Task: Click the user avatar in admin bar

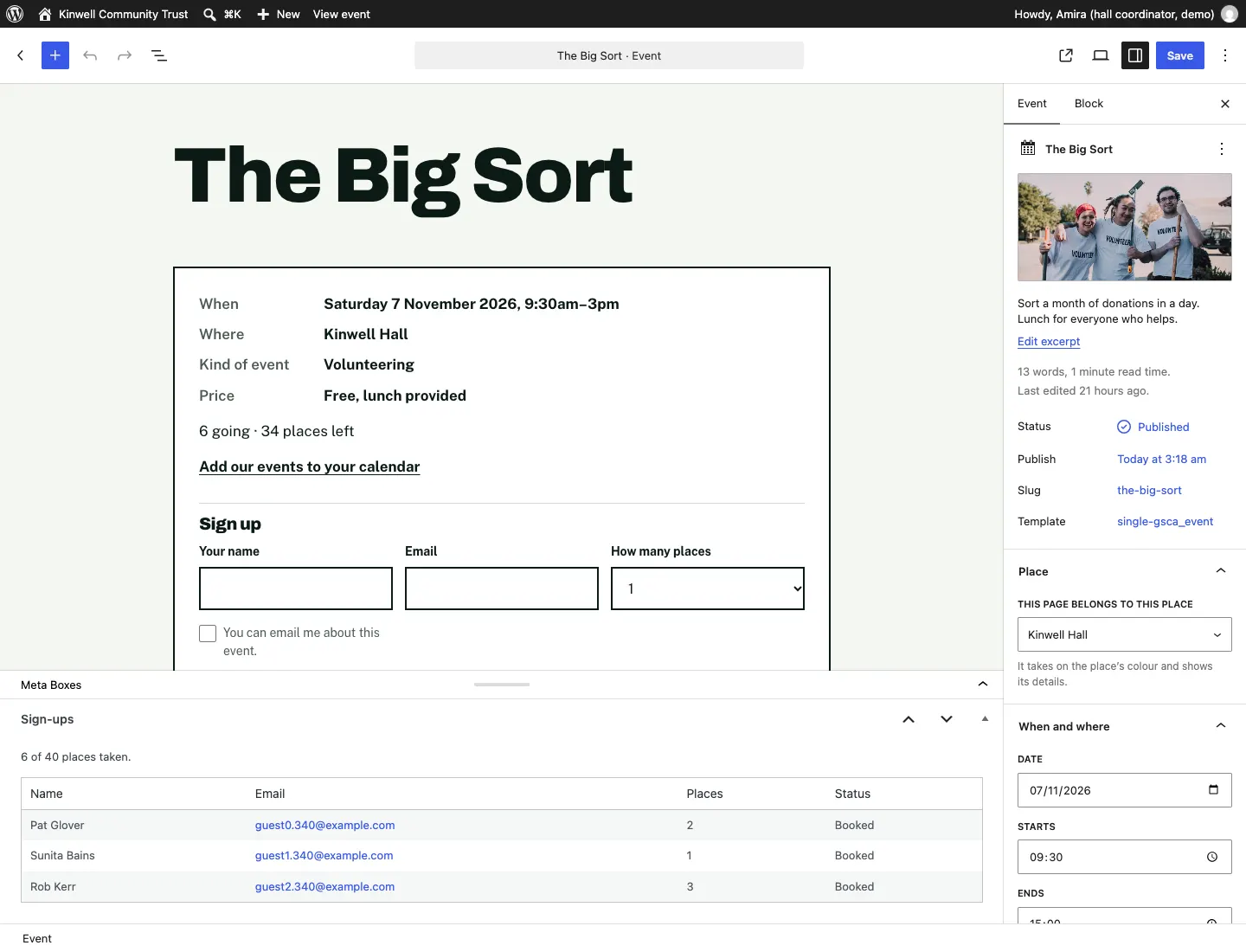Action: point(1229,14)
